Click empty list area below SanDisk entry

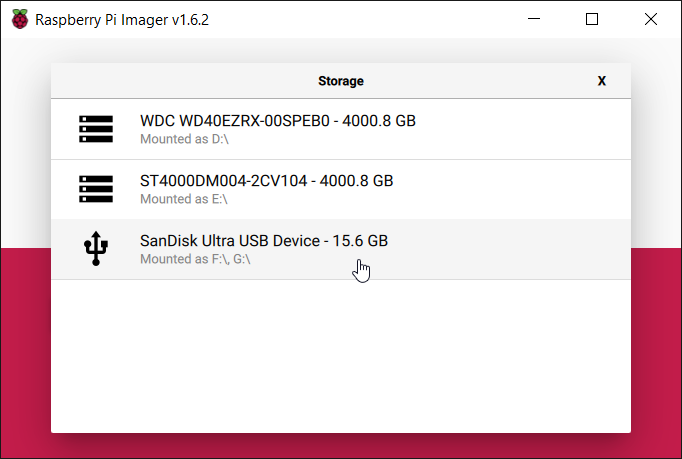pyautogui.click(x=340, y=350)
